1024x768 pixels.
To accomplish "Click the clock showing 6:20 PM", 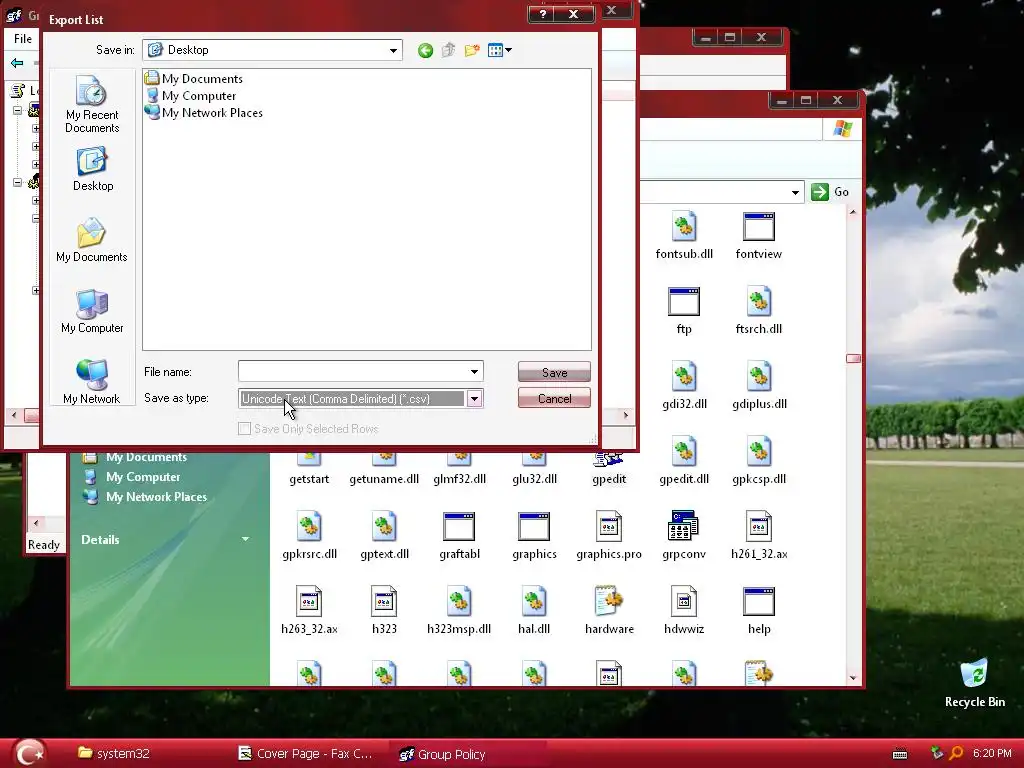I will click(x=992, y=754).
